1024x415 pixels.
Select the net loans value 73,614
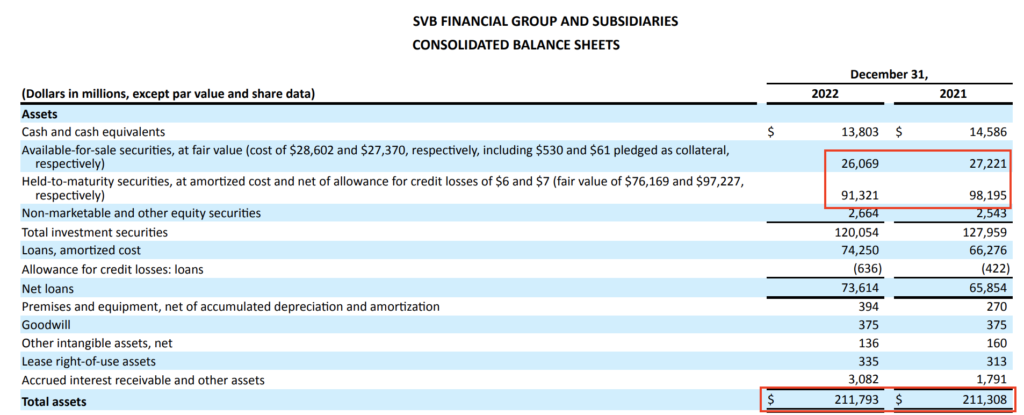[x=862, y=288]
